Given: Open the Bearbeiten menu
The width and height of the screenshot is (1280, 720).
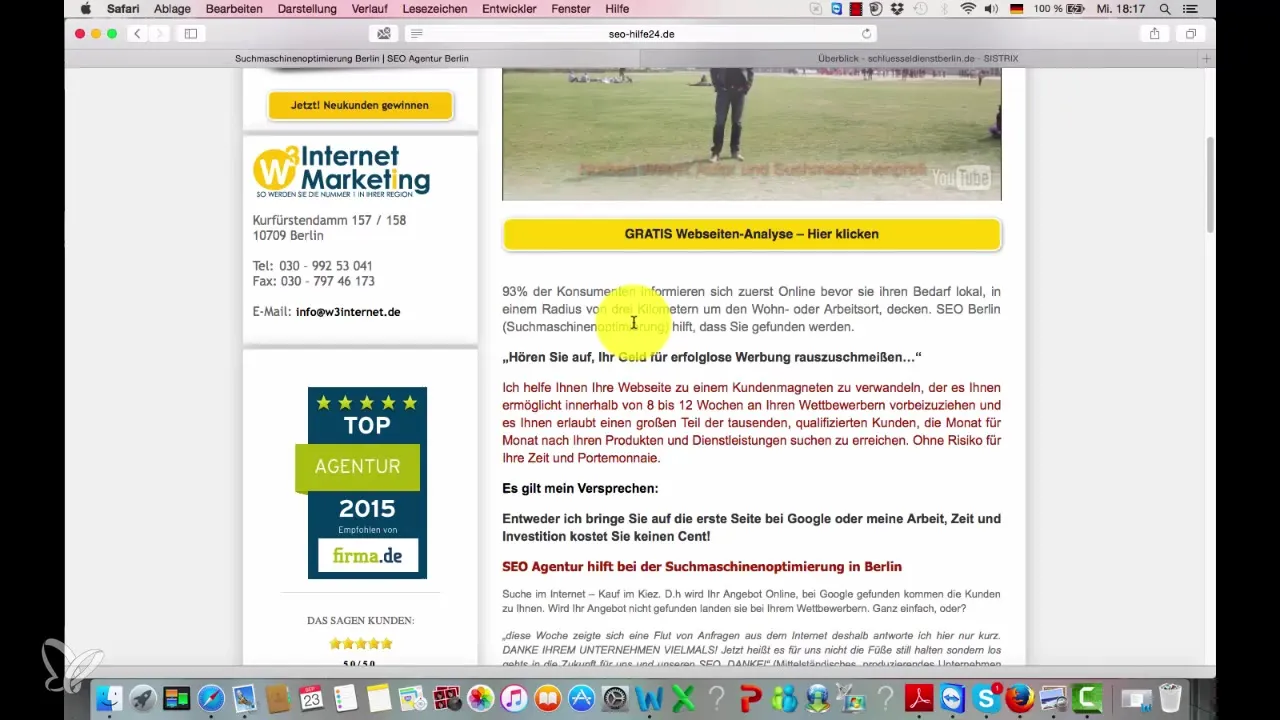Looking at the screenshot, I should (234, 9).
